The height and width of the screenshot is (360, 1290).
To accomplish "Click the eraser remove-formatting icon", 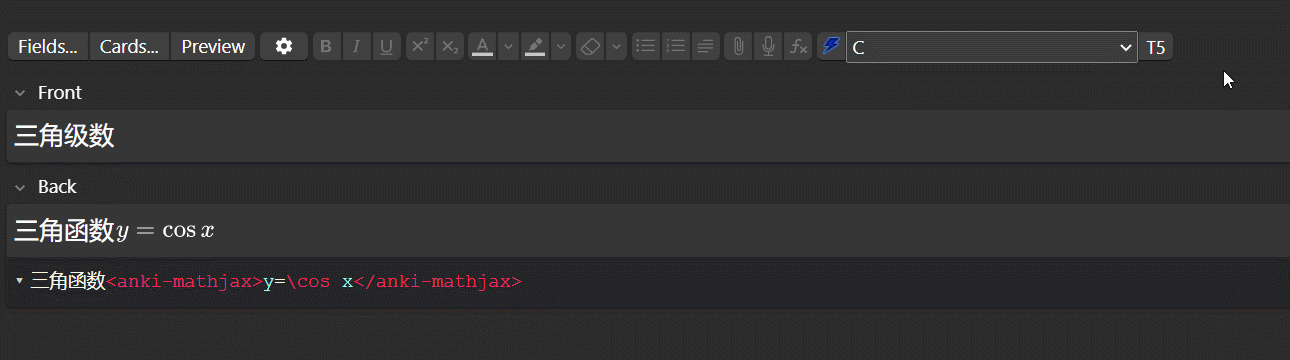I will pyautogui.click(x=590, y=46).
